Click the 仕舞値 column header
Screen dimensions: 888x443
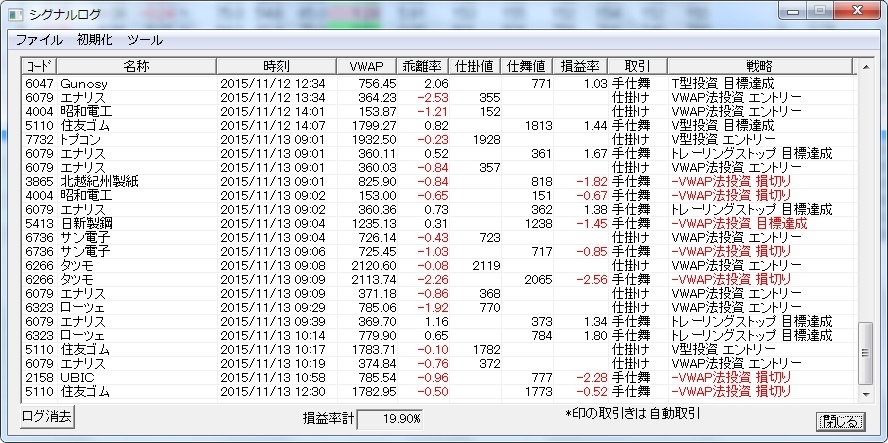click(527, 66)
